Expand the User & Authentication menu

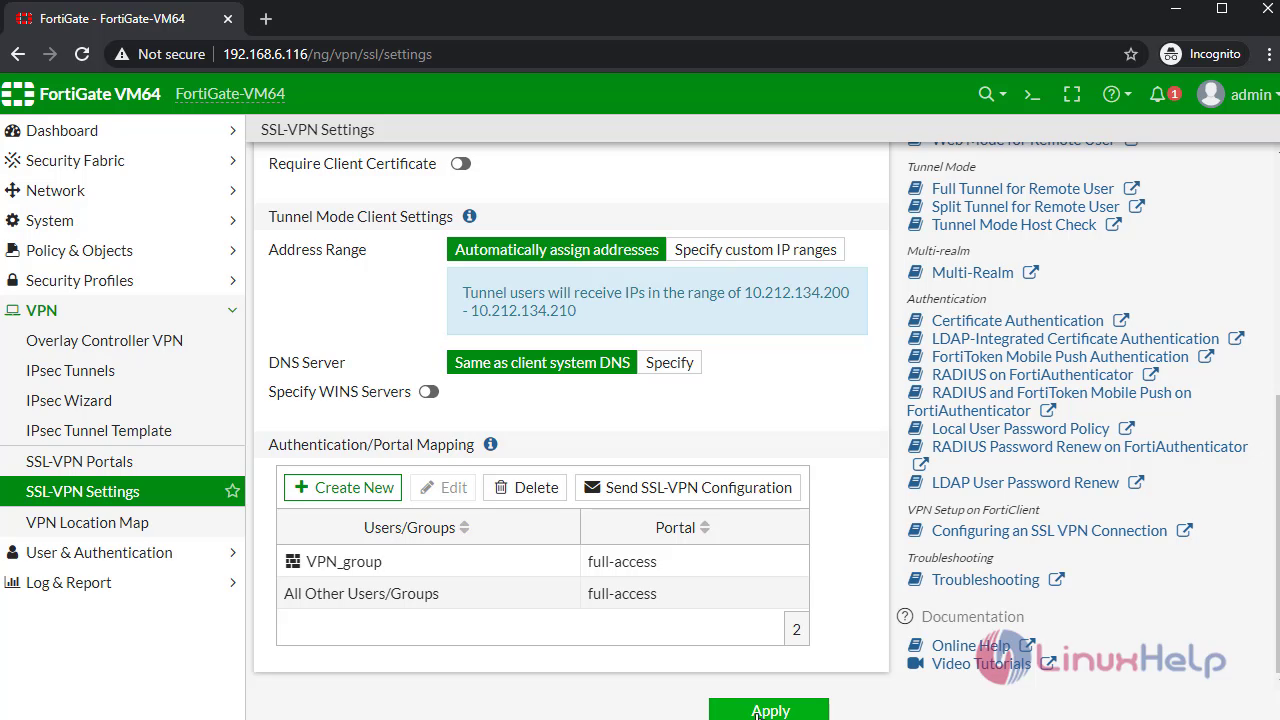pos(232,552)
